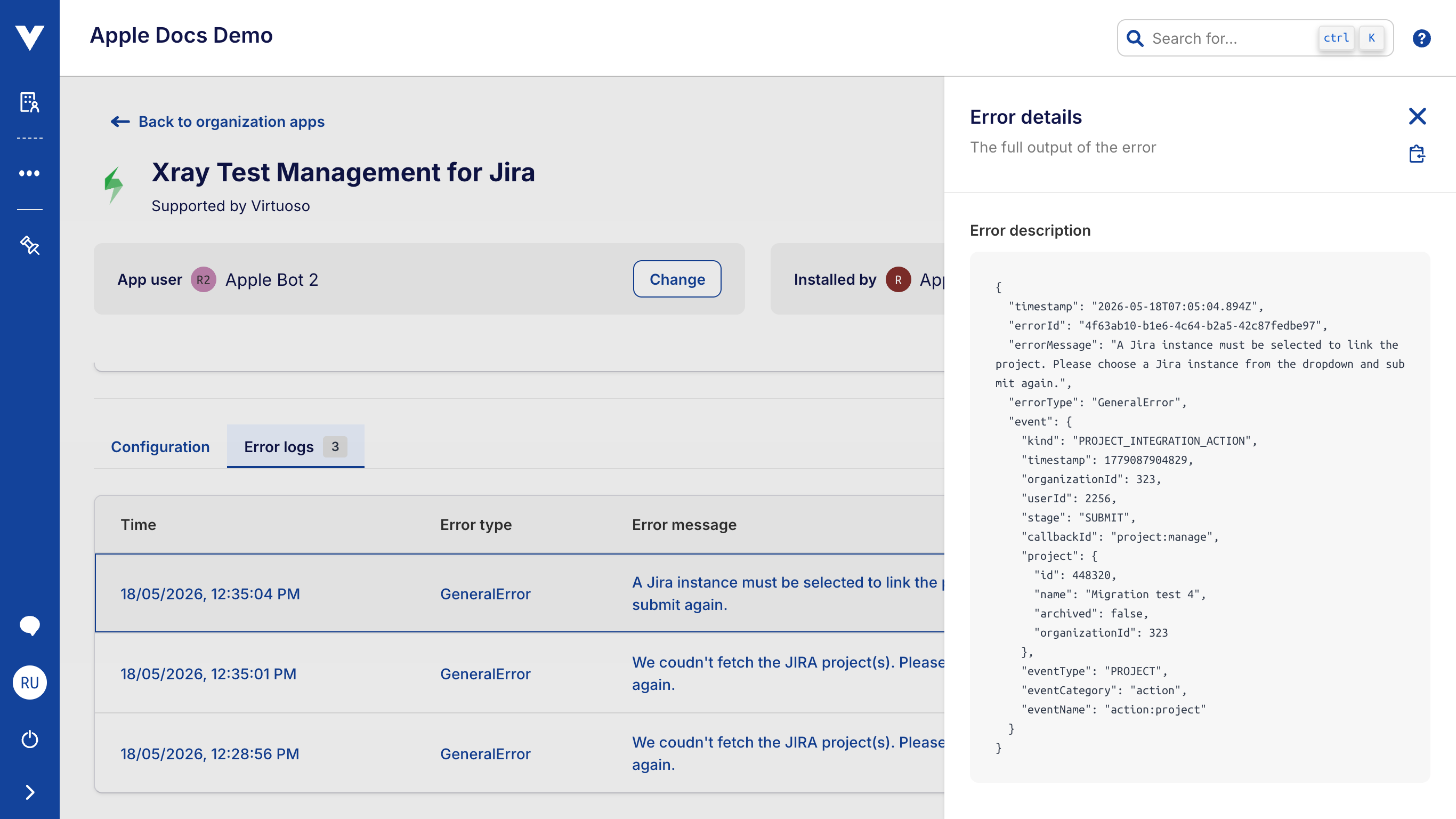Click the Error details panel title

1026,117
